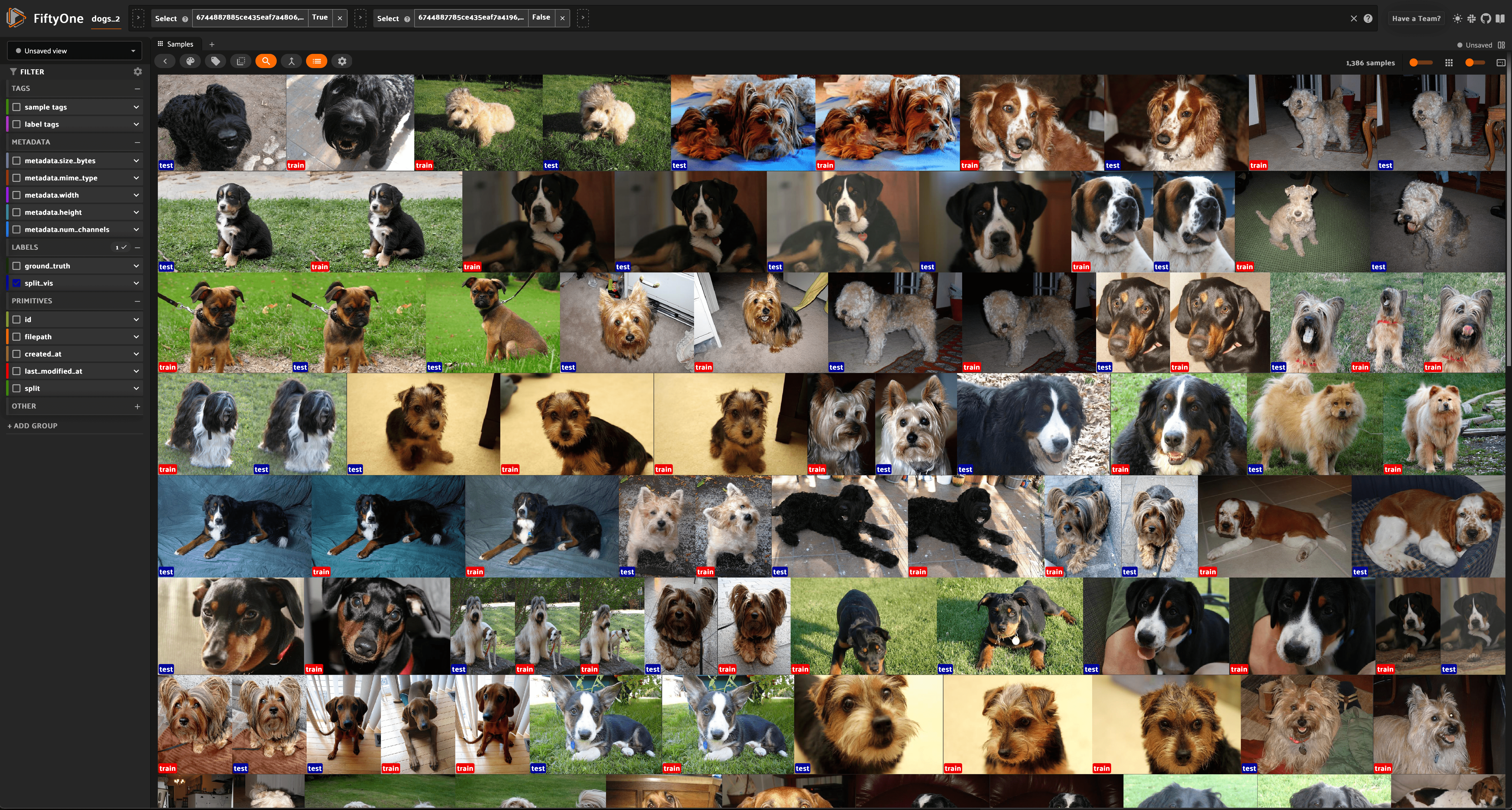Viewport: 1512px width, 810px height.
Task: Check the split field checkbox
Action: 16,388
